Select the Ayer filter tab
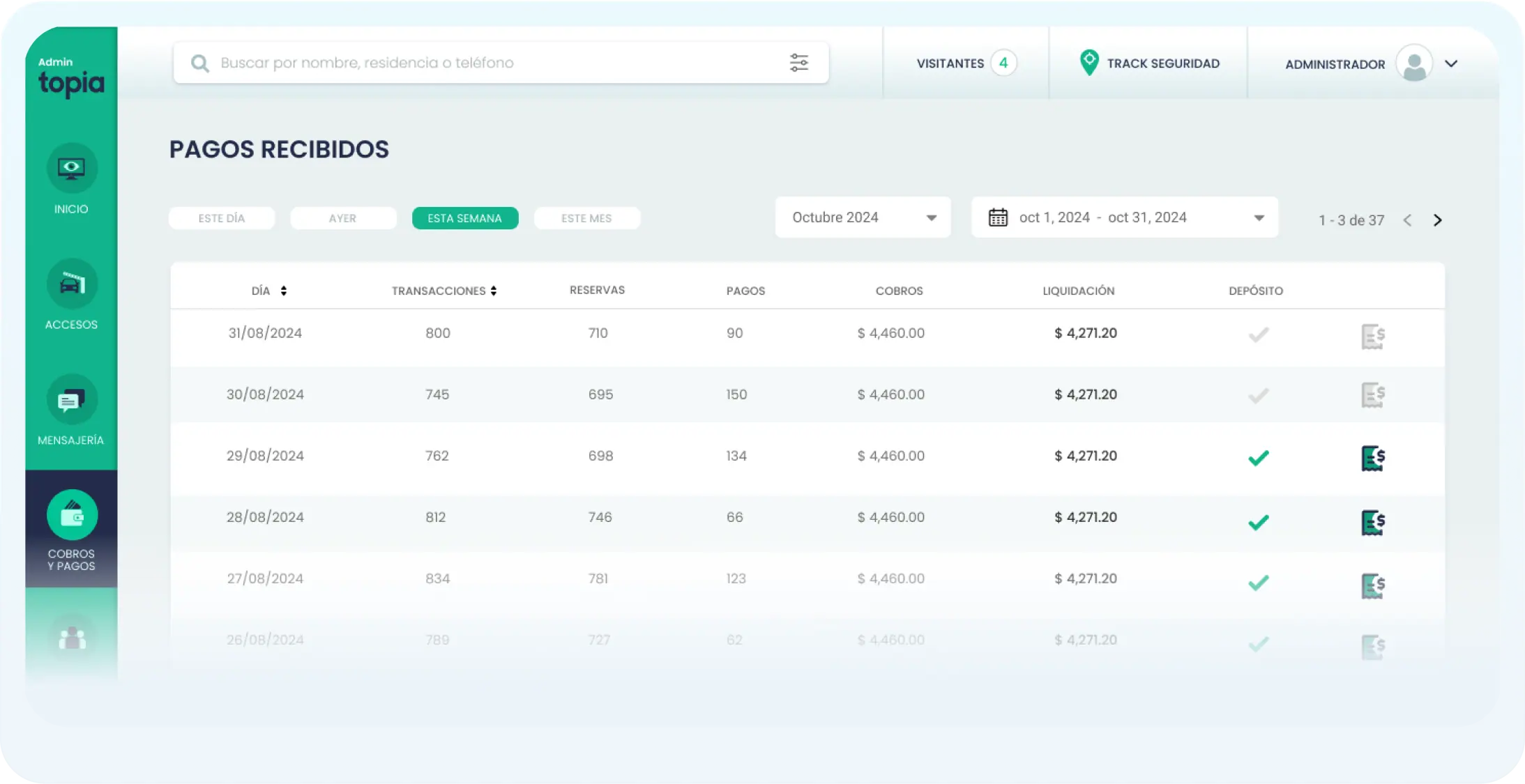 [x=343, y=218]
